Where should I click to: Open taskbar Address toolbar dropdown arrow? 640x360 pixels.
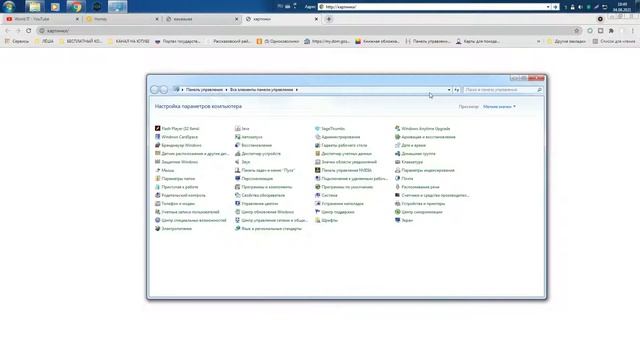[x=548, y=7]
